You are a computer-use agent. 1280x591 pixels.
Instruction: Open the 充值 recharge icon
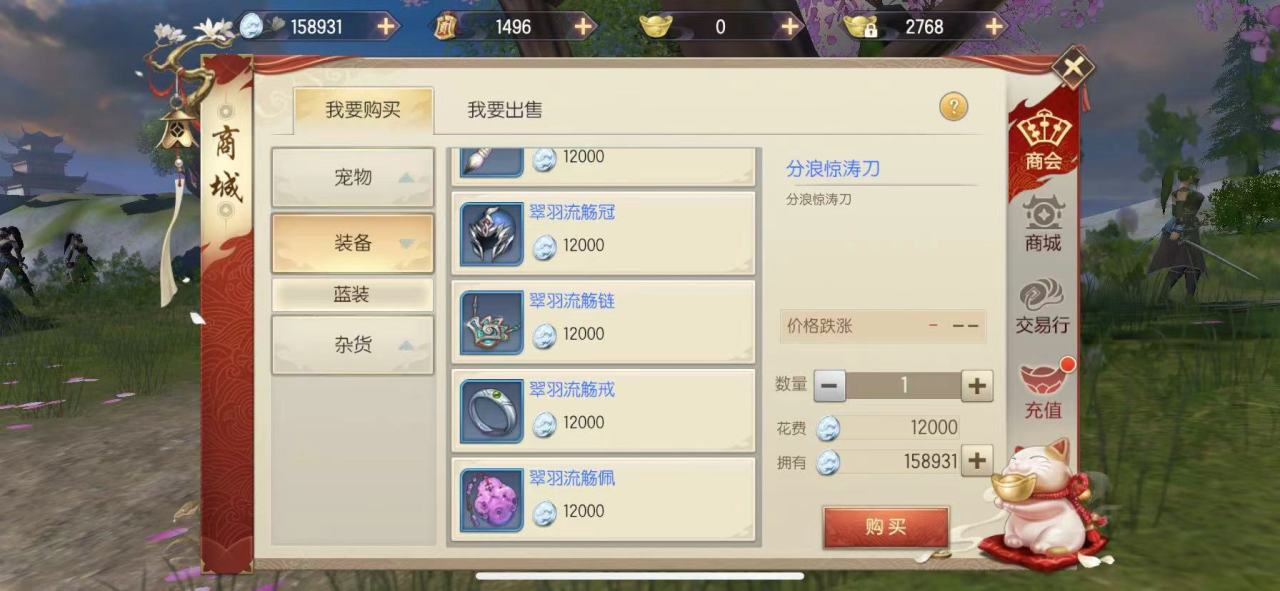tap(1043, 389)
